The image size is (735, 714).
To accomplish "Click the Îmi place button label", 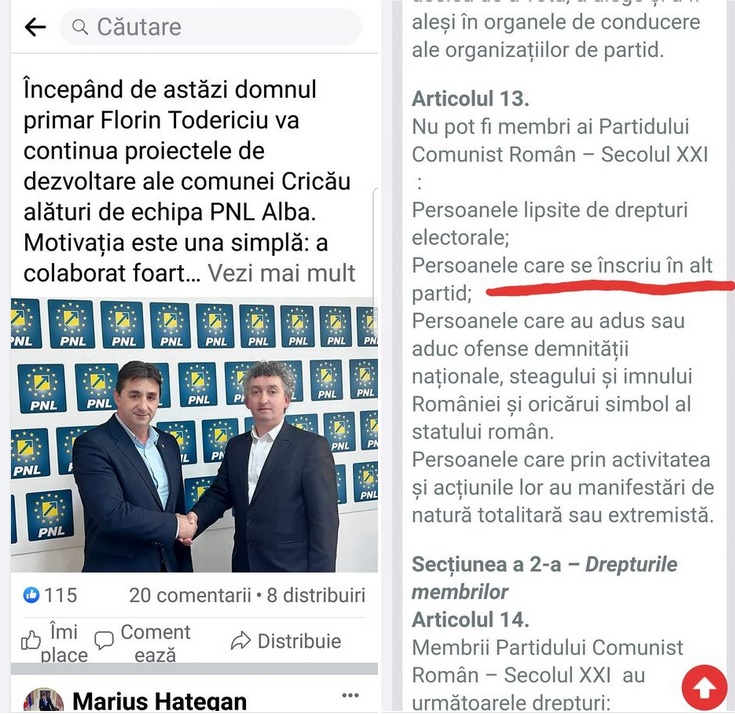I will click(64, 644).
